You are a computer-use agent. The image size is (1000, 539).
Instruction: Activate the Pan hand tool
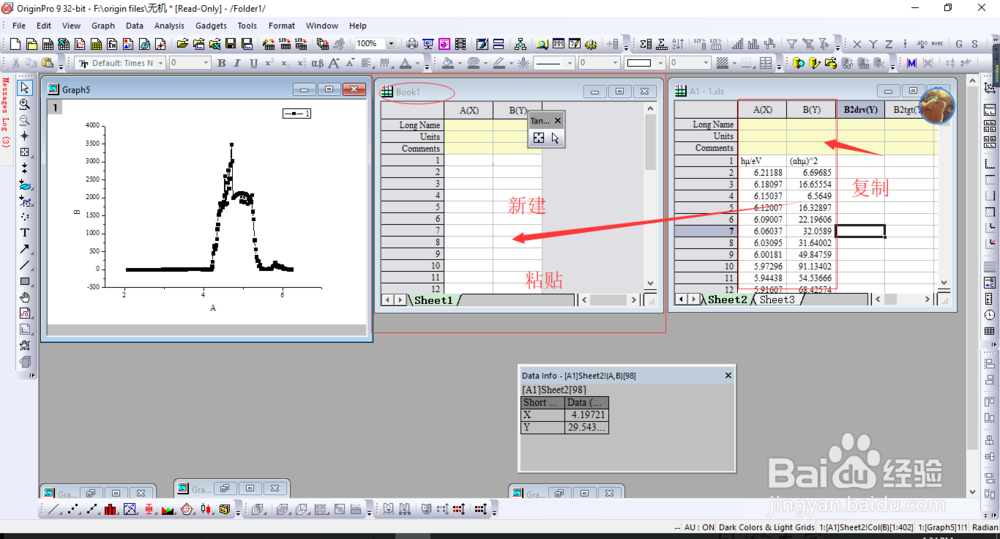[25, 297]
